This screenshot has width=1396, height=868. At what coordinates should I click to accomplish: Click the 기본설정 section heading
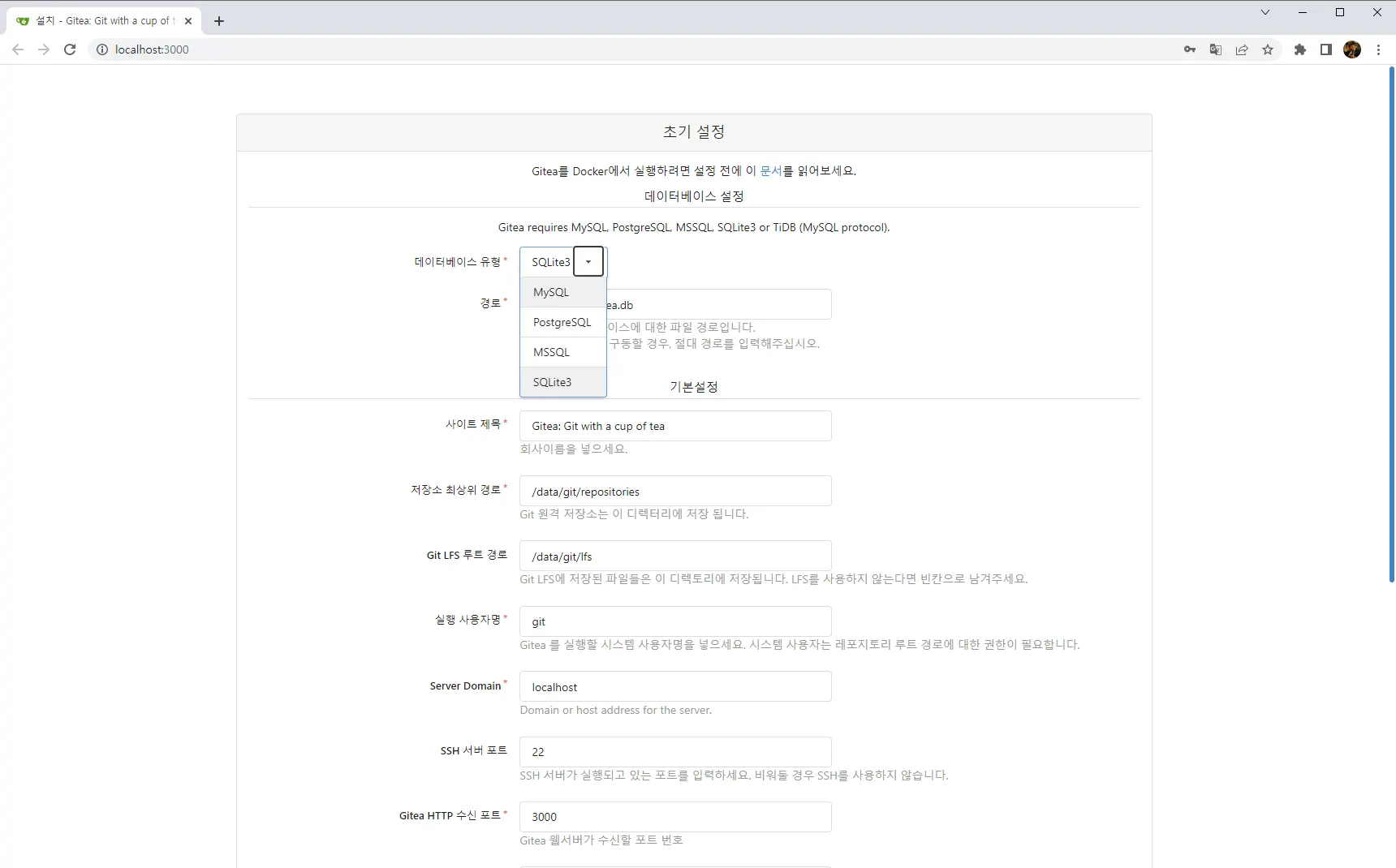click(694, 387)
